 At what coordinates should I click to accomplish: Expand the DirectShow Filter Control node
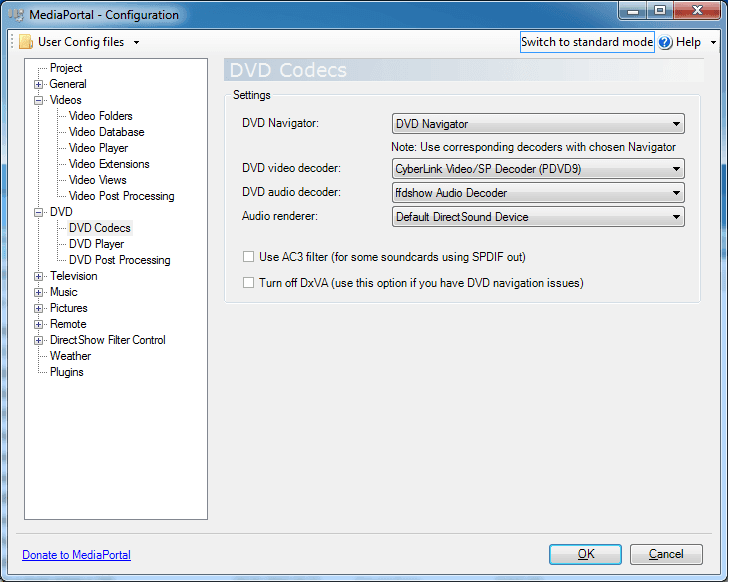click(39, 341)
